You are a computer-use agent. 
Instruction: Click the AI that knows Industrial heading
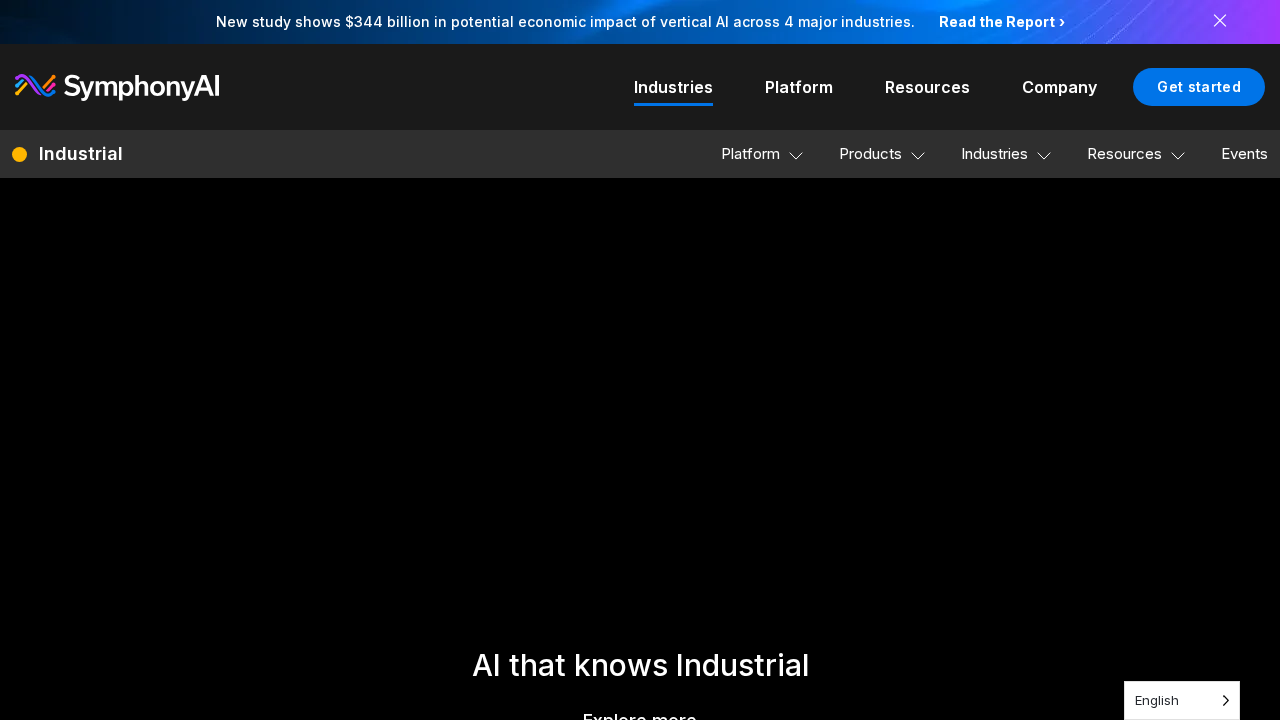click(640, 665)
